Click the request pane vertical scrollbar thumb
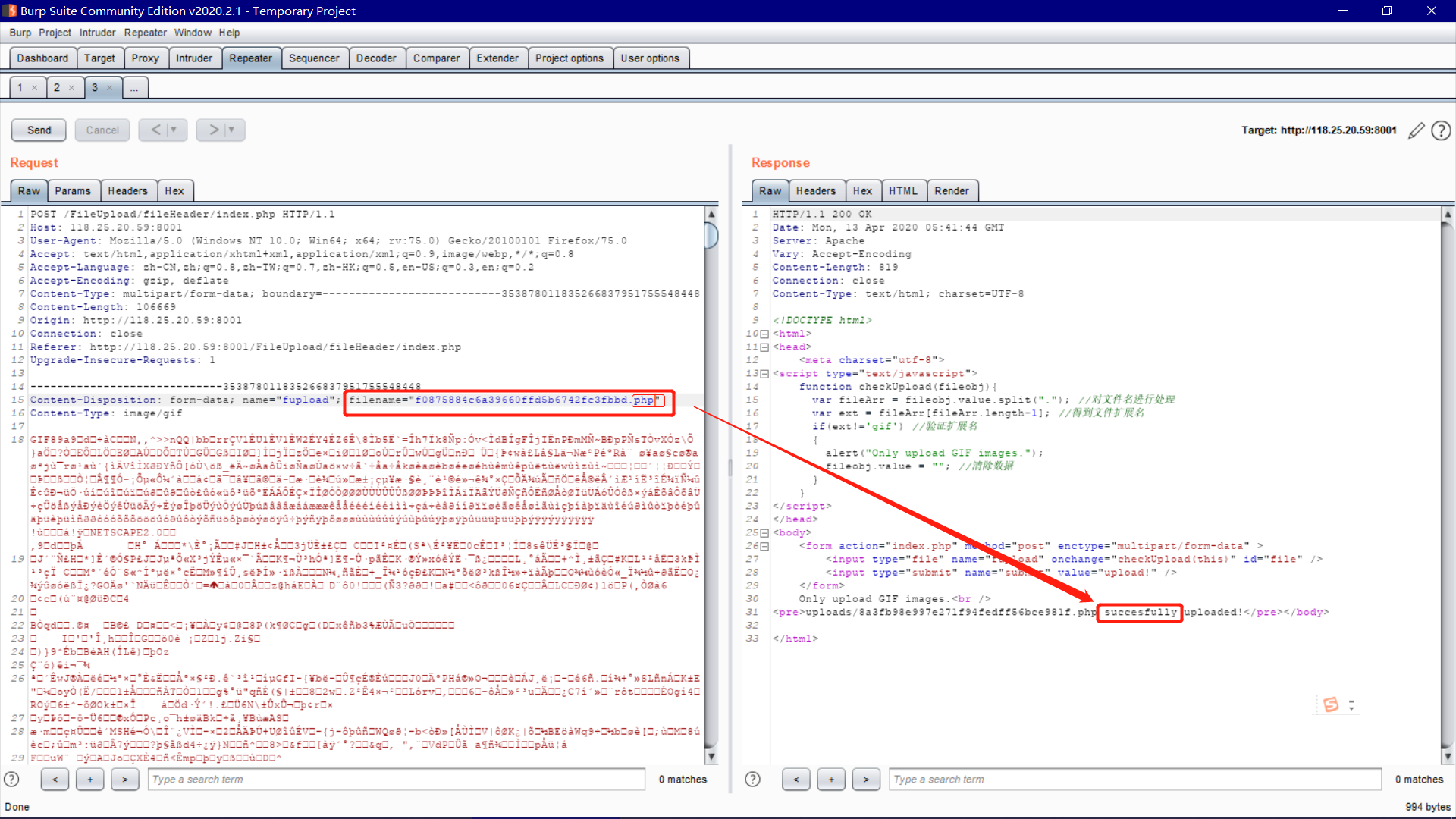 (711, 237)
